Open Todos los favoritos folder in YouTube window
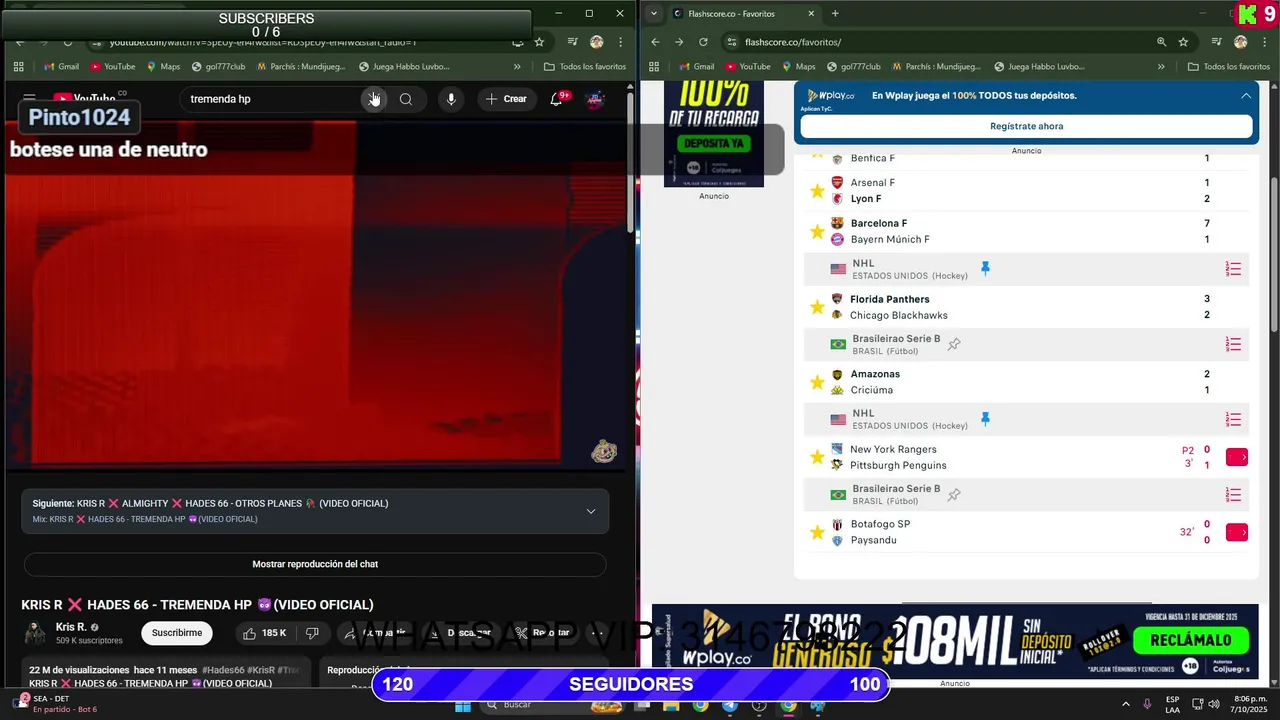Screen dimensions: 1280x720 pos(585,67)
